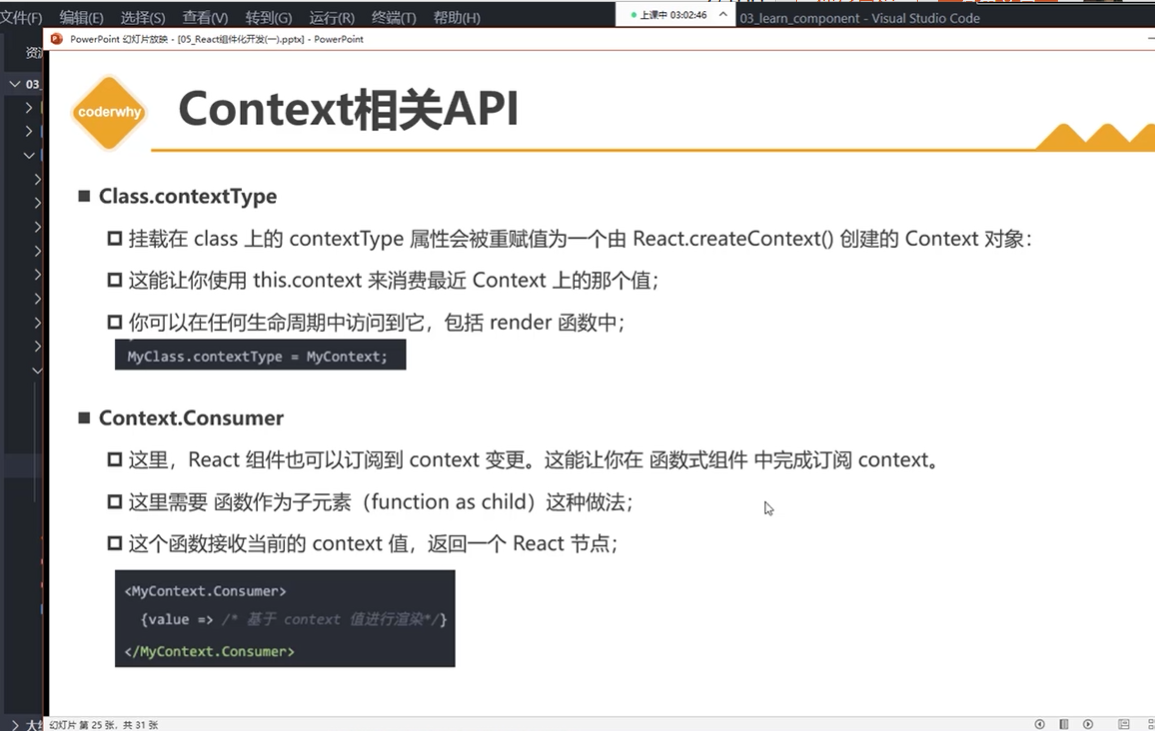Image resolution: width=1155 pixels, height=731 pixels.
Task: Expand the 大纲 section chevron in VS Code sidebar
Action: click(14, 725)
